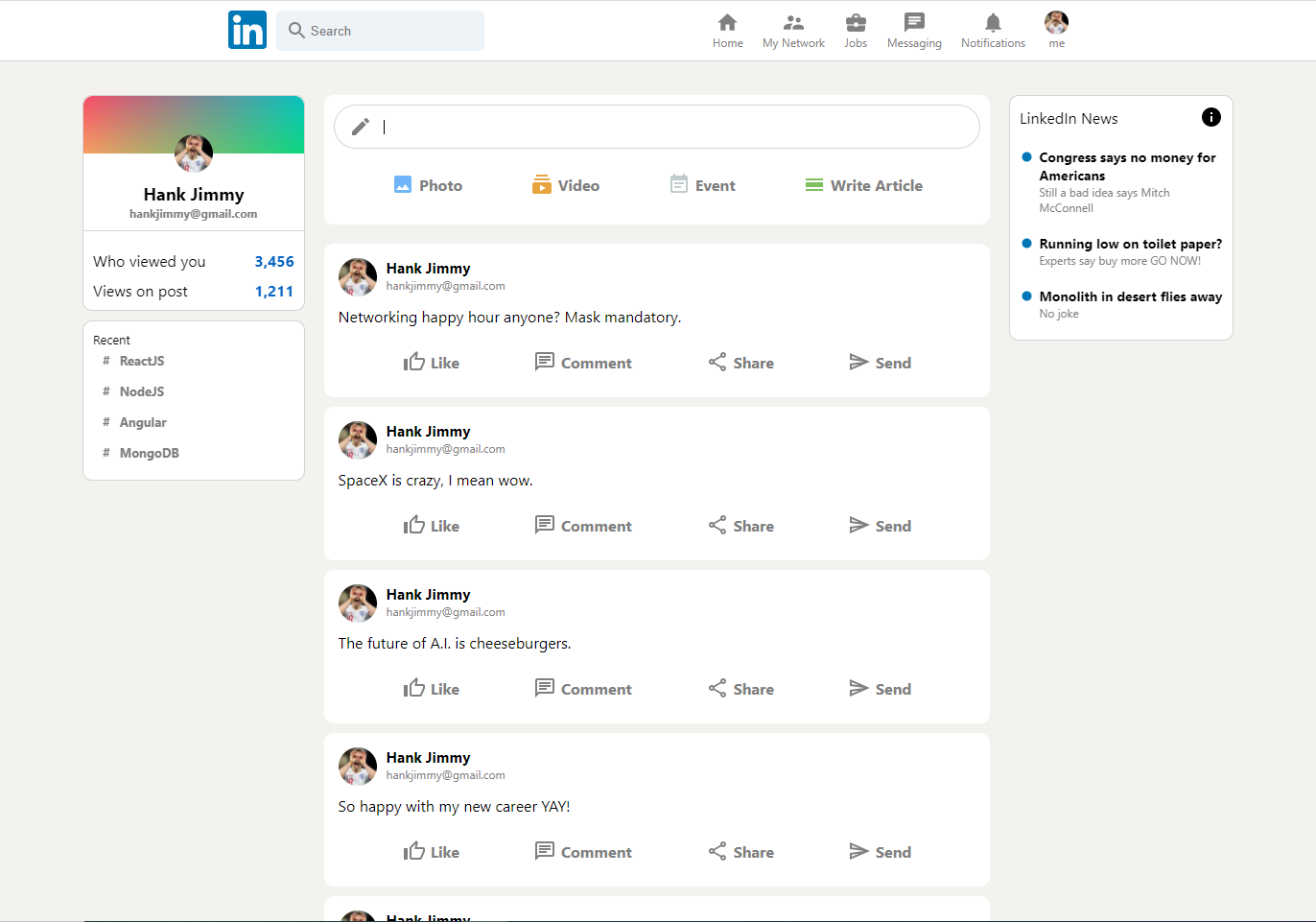This screenshot has height=922, width=1316.
Task: Open the Jobs briefcase icon
Action: (856, 22)
